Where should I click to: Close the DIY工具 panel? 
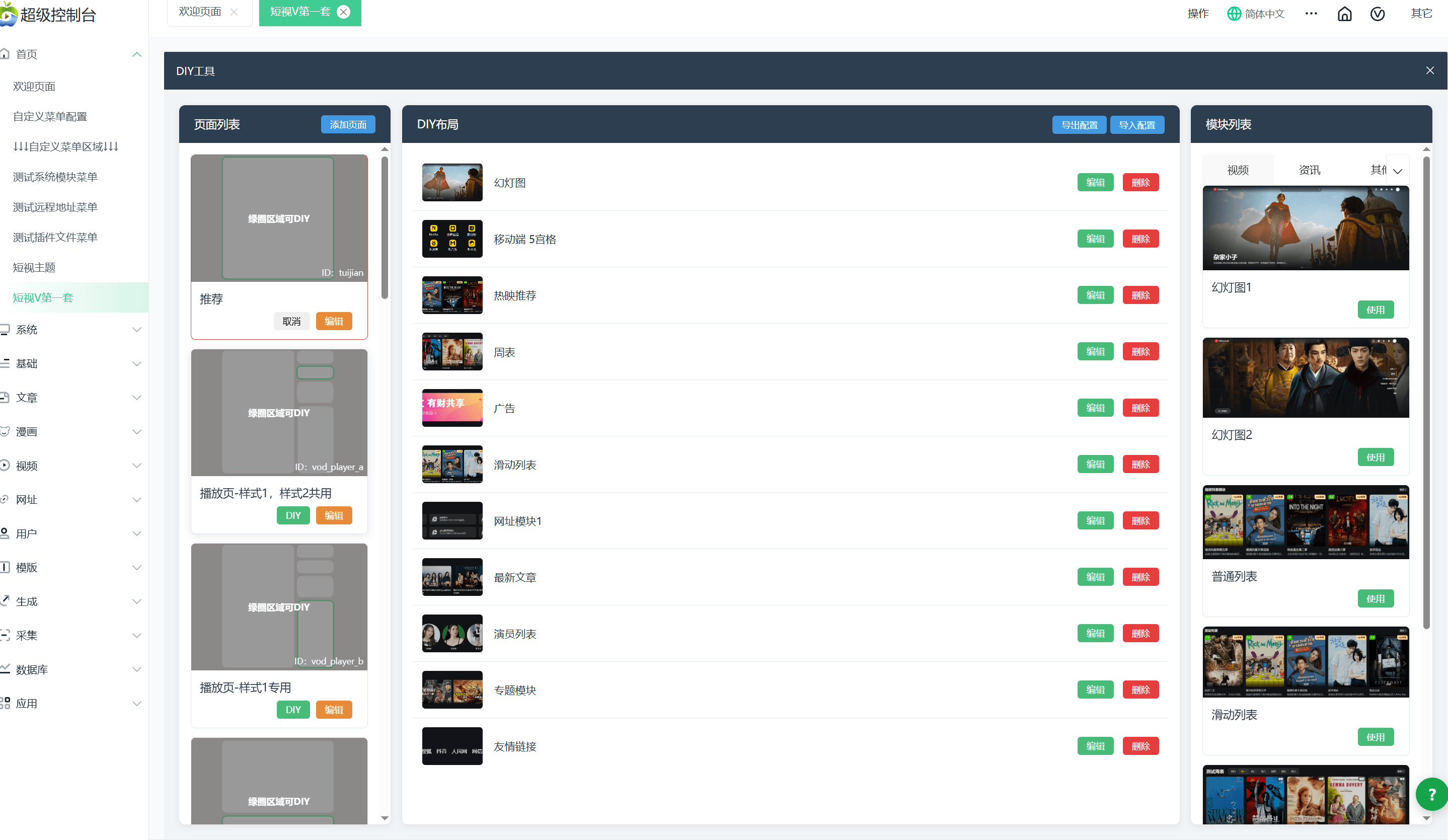click(1430, 70)
